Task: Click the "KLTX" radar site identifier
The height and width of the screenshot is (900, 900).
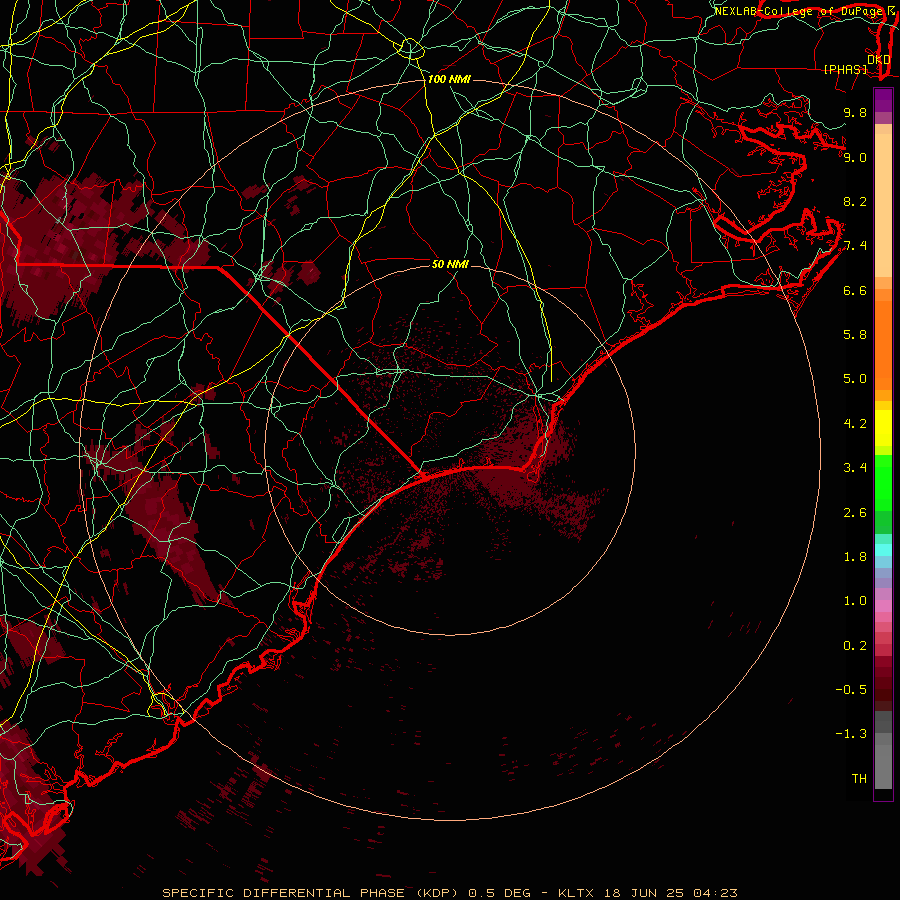Action: [x=577, y=893]
